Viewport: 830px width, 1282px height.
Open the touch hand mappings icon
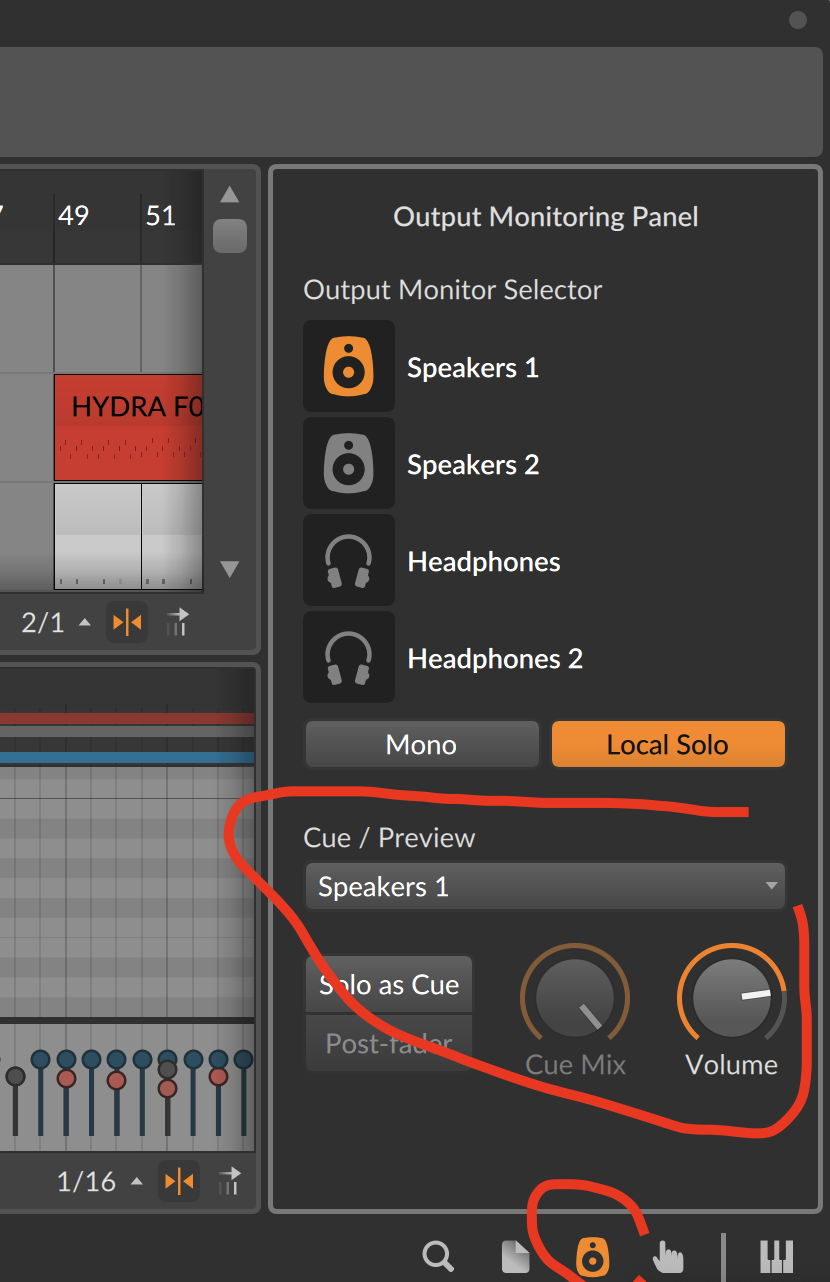[669, 1256]
